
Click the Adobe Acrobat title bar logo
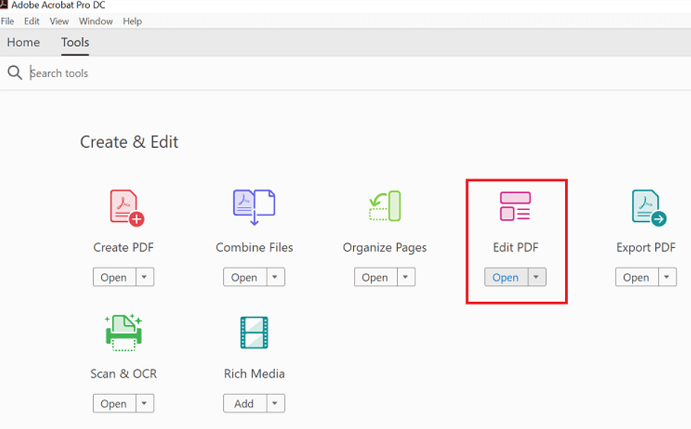[x=4, y=5]
